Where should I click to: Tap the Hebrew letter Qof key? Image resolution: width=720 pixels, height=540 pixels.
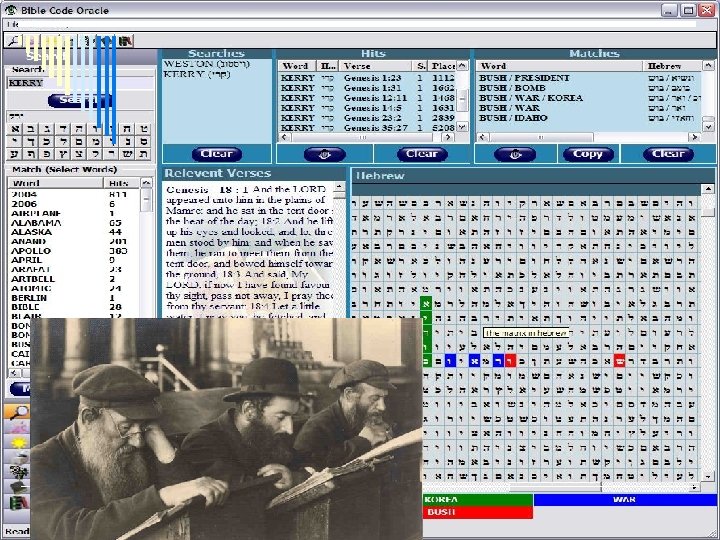pyautogui.click(x=96, y=154)
